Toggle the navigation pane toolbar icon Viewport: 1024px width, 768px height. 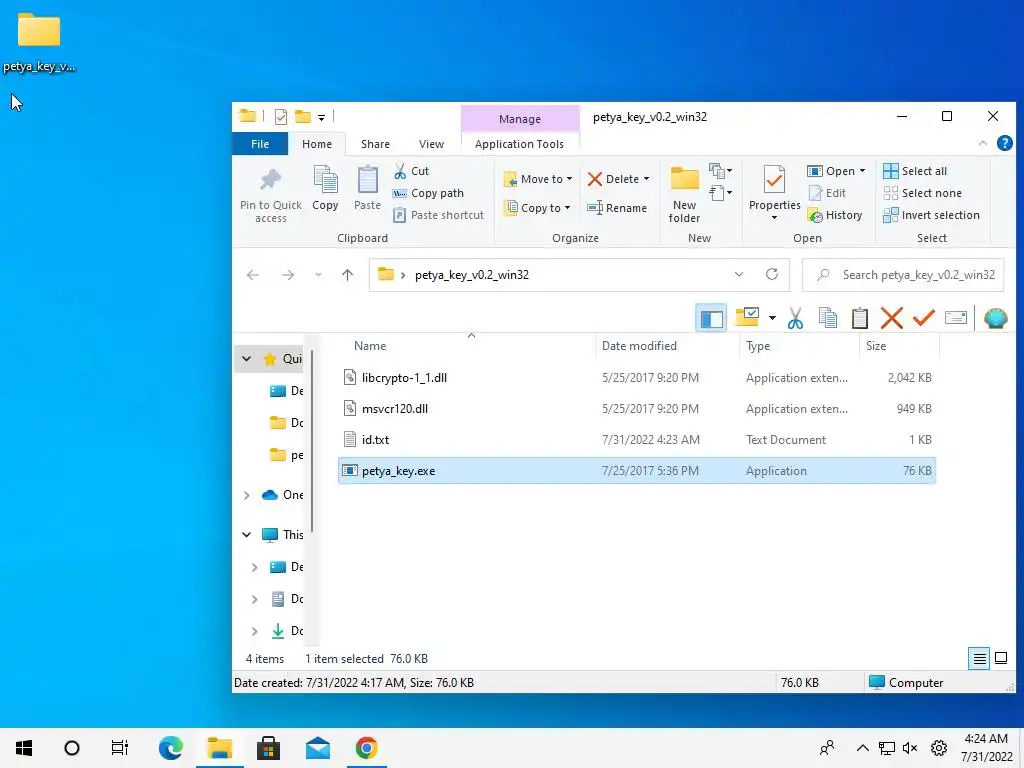click(x=711, y=318)
